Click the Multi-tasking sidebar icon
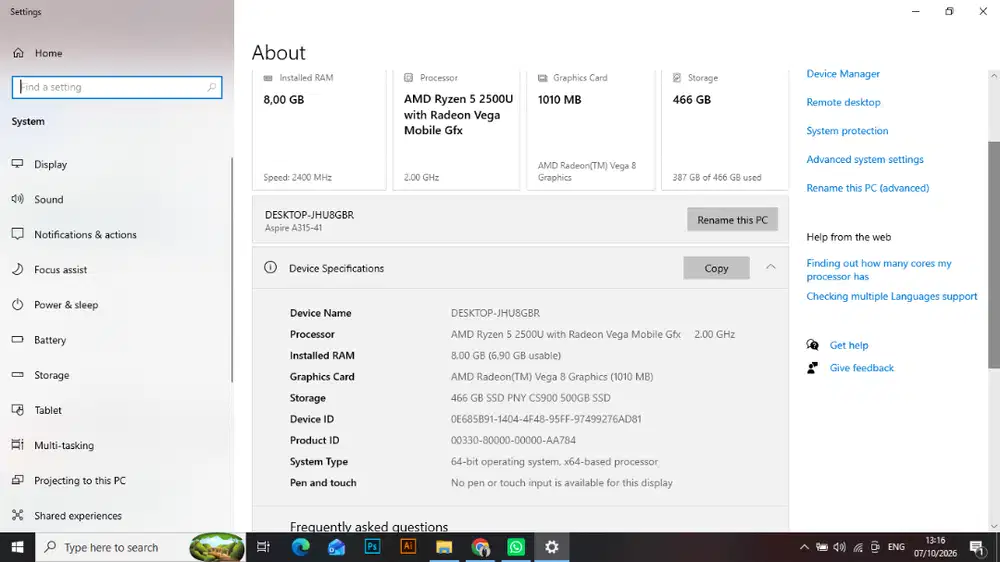This screenshot has width=1000, height=562. (17, 445)
